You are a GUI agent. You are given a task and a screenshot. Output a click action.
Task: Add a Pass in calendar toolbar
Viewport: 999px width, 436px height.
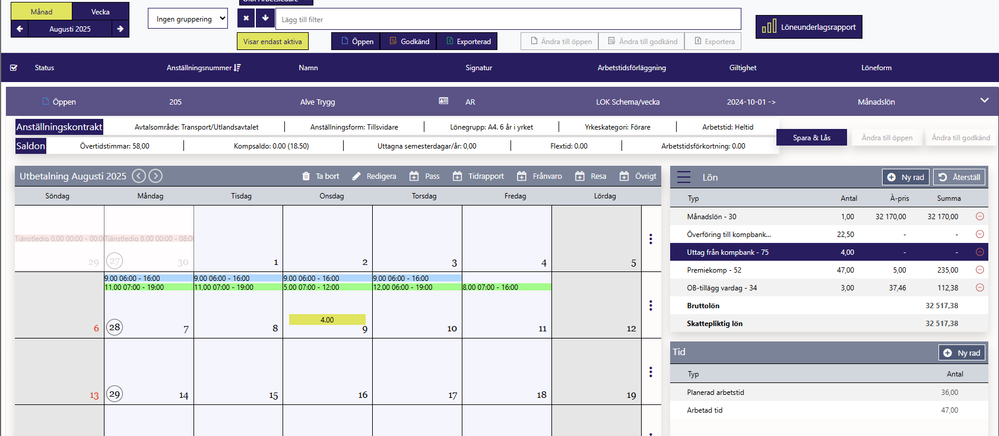[415, 176]
